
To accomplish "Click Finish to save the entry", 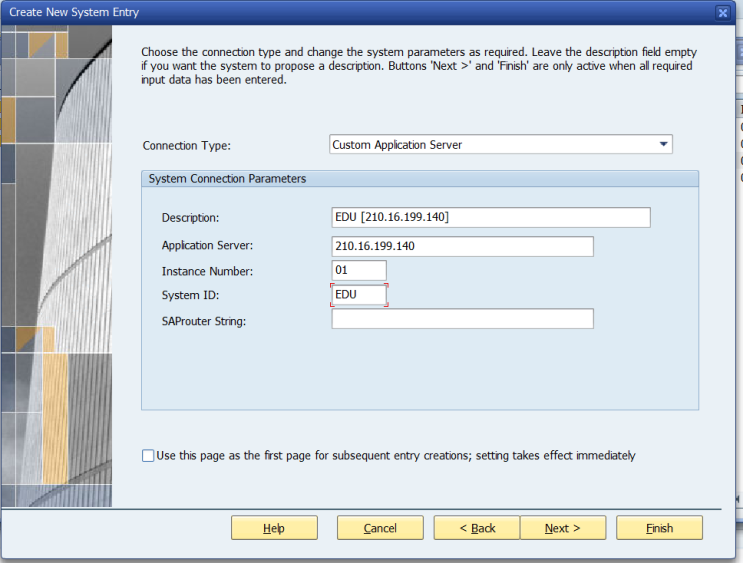I will [659, 528].
